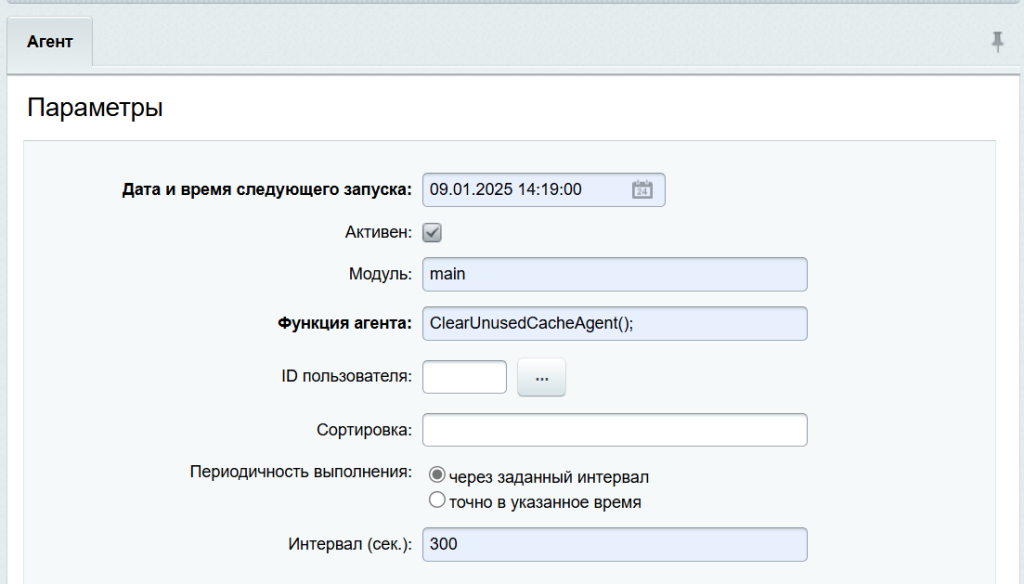The image size is (1024, 584).
Task: Click the ... user lookup button
Action: 541,377
